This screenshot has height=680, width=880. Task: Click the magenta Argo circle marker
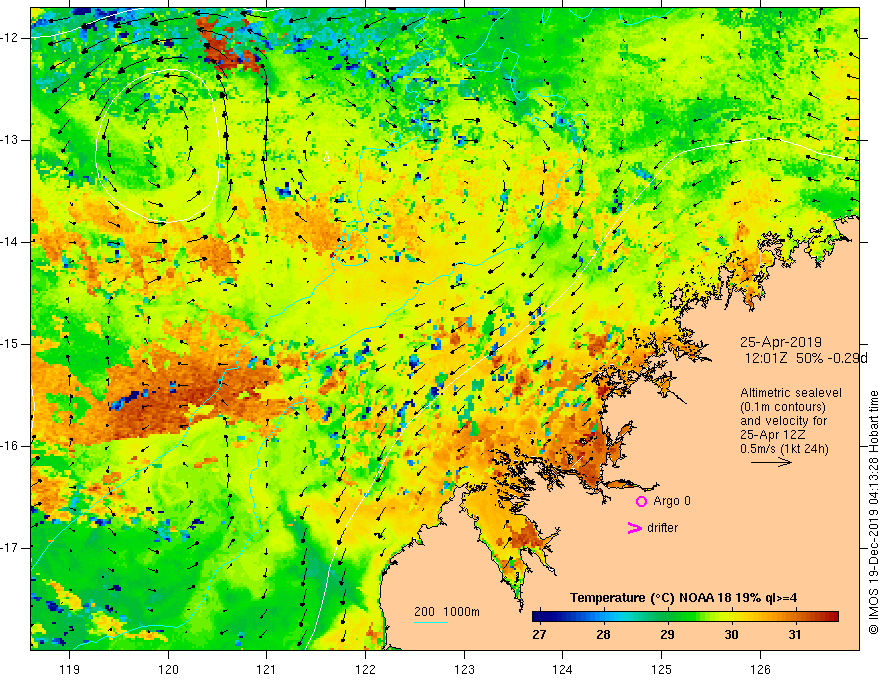(x=641, y=501)
